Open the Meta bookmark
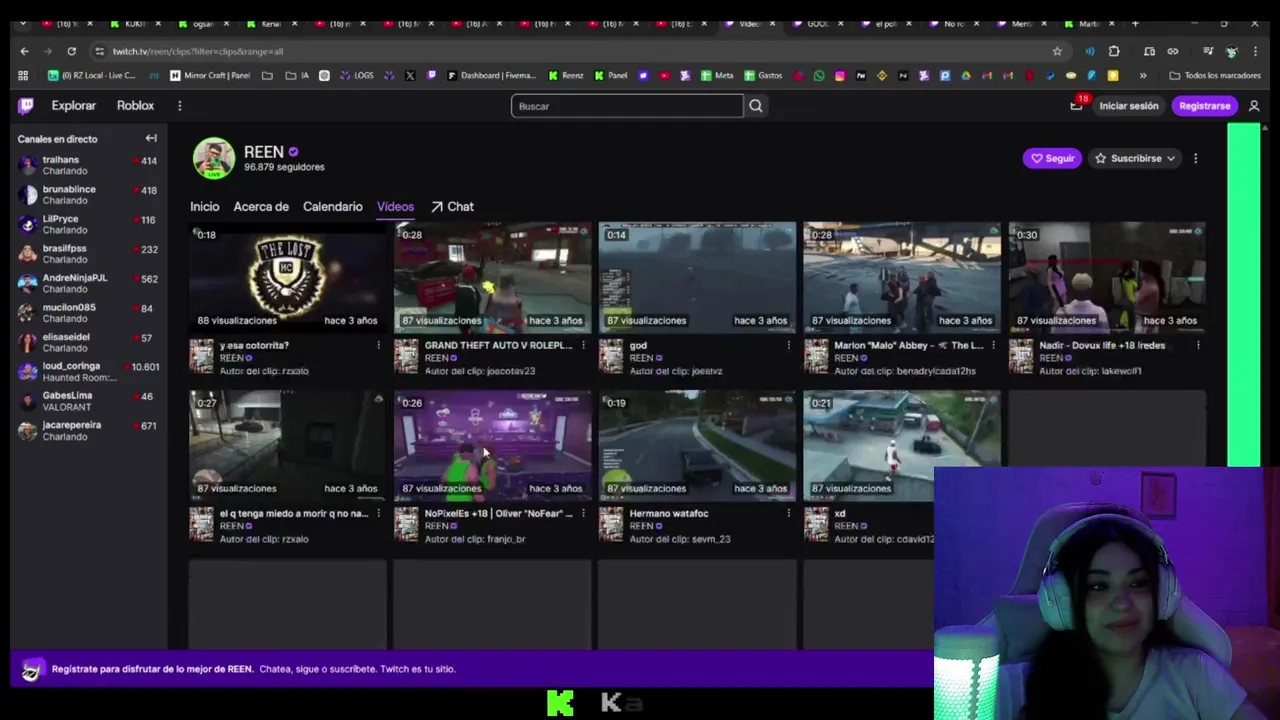Viewport: 1280px width, 720px height. click(717, 75)
